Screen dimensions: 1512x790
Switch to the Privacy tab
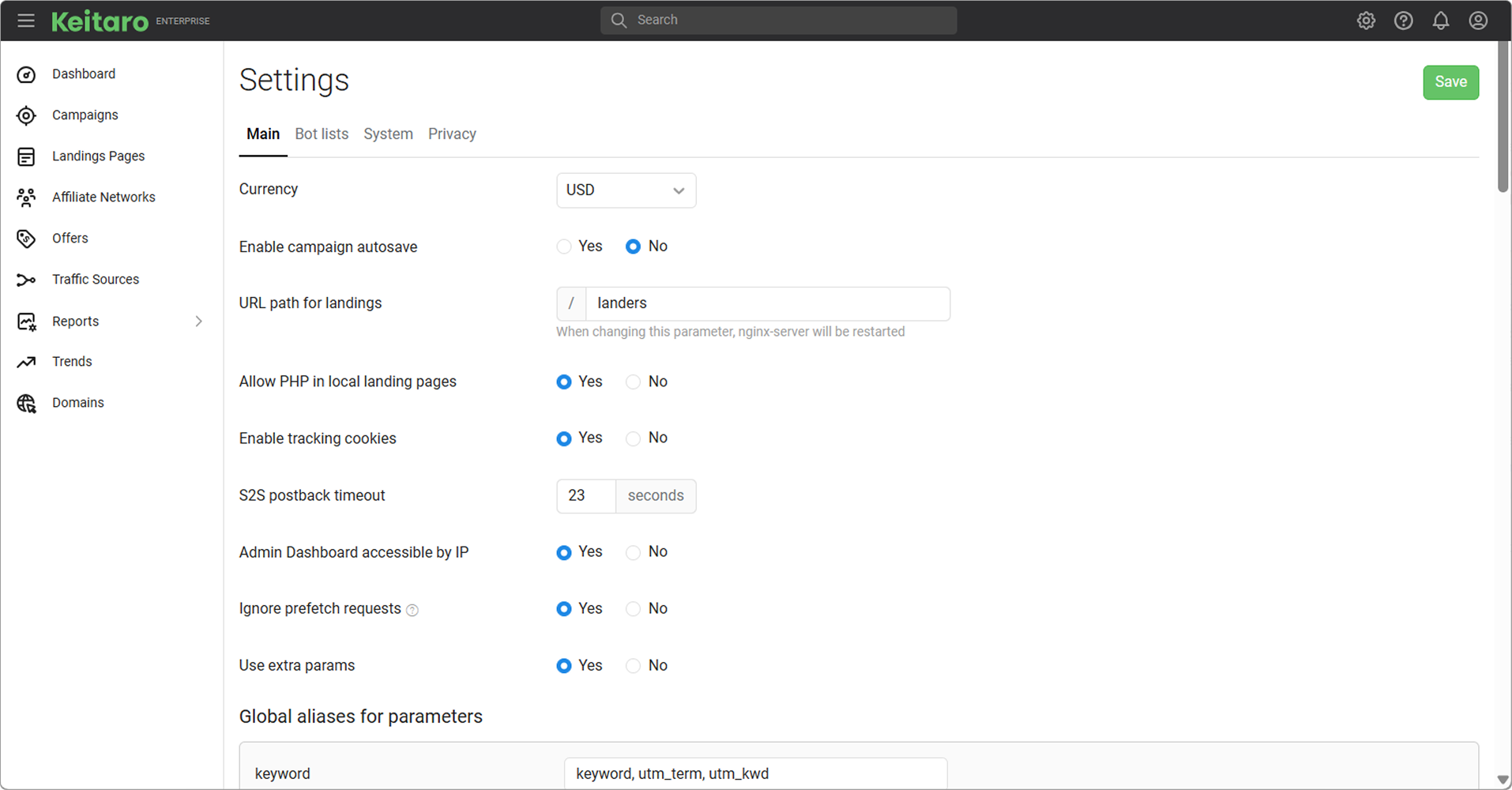452,134
